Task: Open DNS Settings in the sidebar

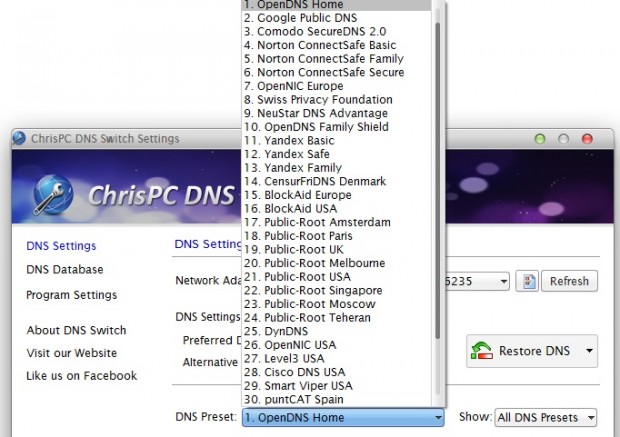Action: click(x=61, y=246)
